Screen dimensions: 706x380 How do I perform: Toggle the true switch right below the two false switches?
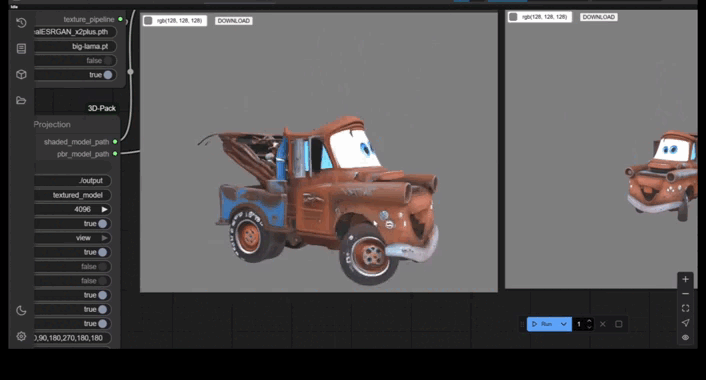coord(103,295)
